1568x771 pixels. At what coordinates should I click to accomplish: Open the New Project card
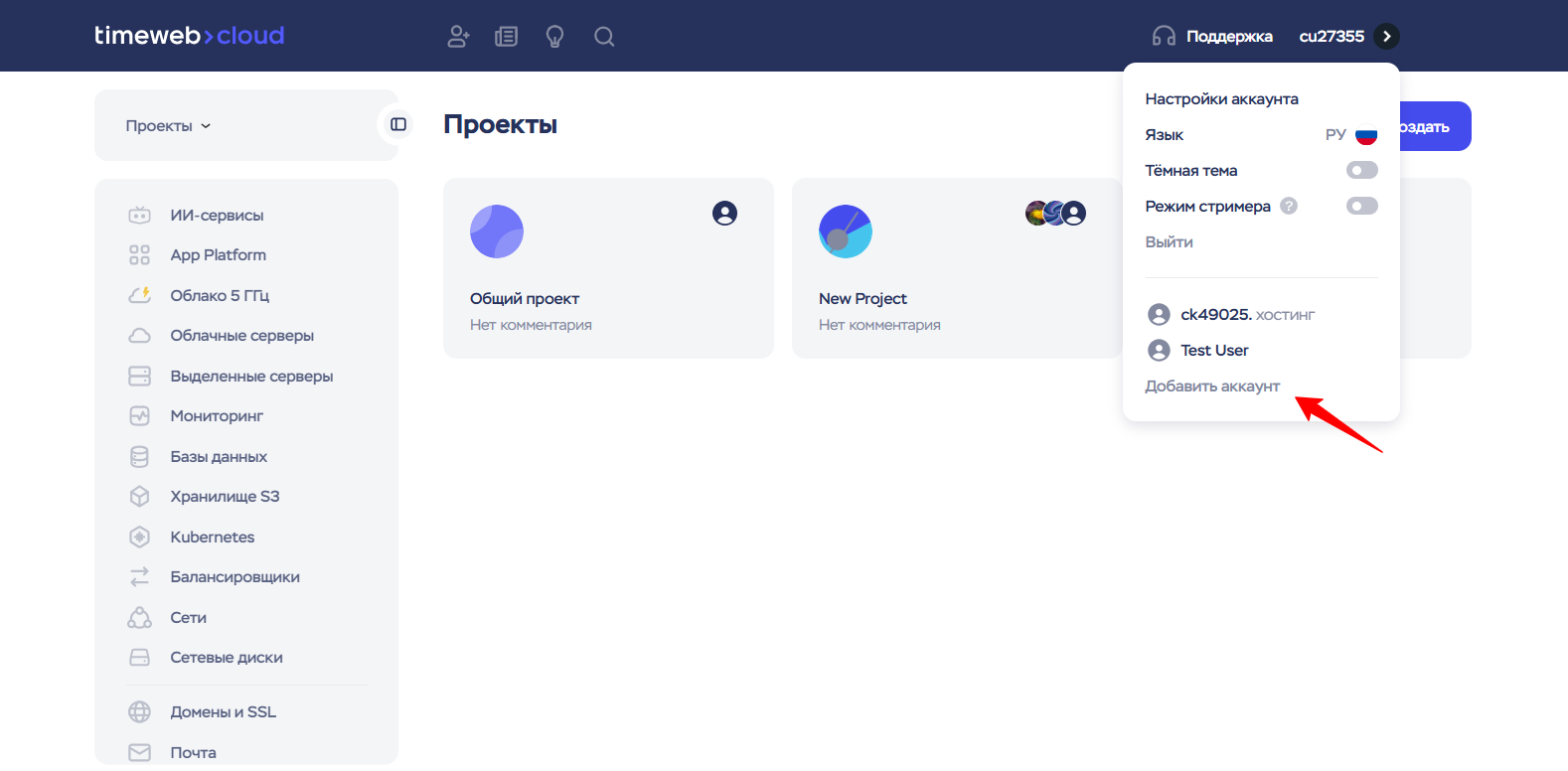tap(958, 268)
